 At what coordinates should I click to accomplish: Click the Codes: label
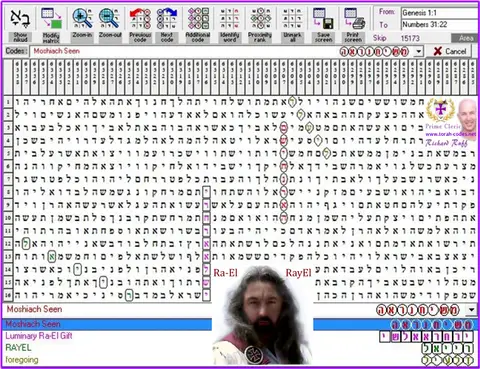pos(16,51)
